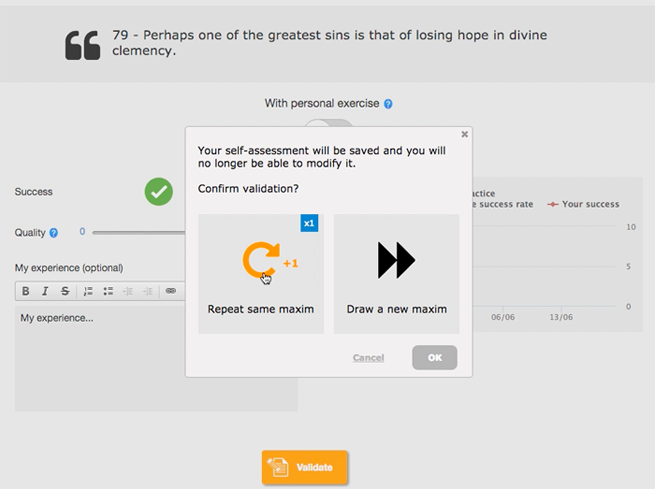655x489 pixels.
Task: Choose the Draw a new maxim option
Action: click(x=396, y=274)
